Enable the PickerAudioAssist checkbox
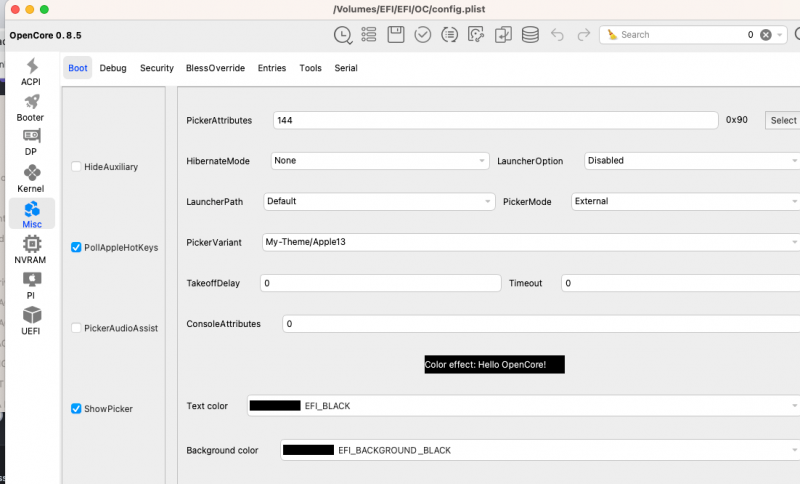This screenshot has width=800, height=484. pyautogui.click(x=76, y=328)
